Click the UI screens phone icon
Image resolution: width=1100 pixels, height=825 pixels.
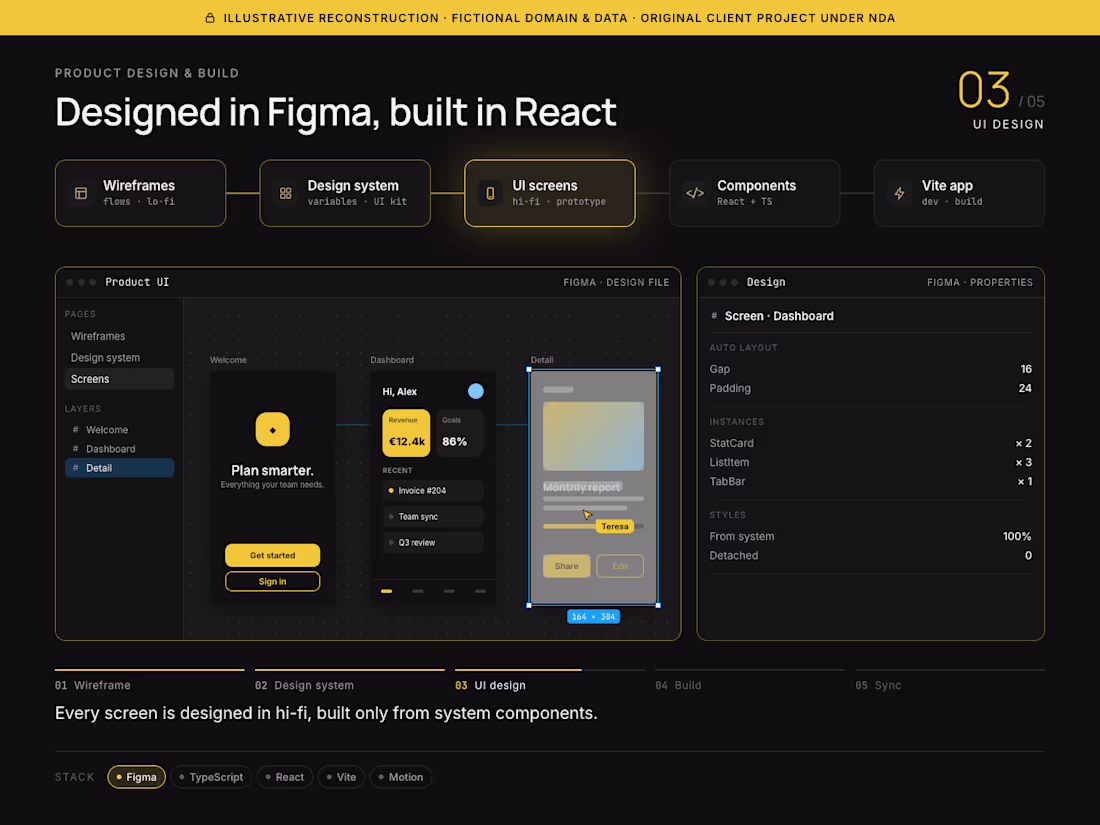tap(490, 193)
